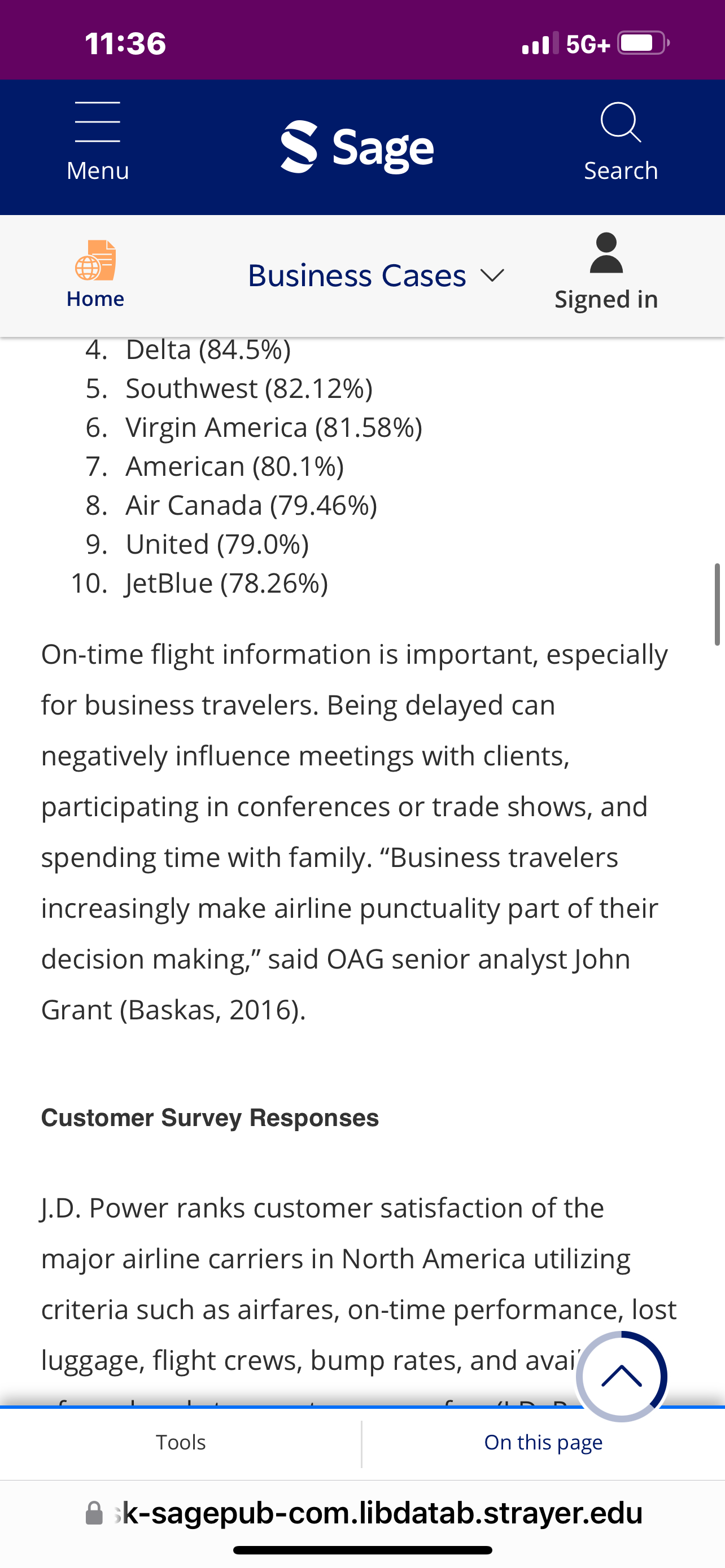Viewport: 725px width, 1568px height.
Task: Open the Signed in profile icon
Action: tap(606, 253)
